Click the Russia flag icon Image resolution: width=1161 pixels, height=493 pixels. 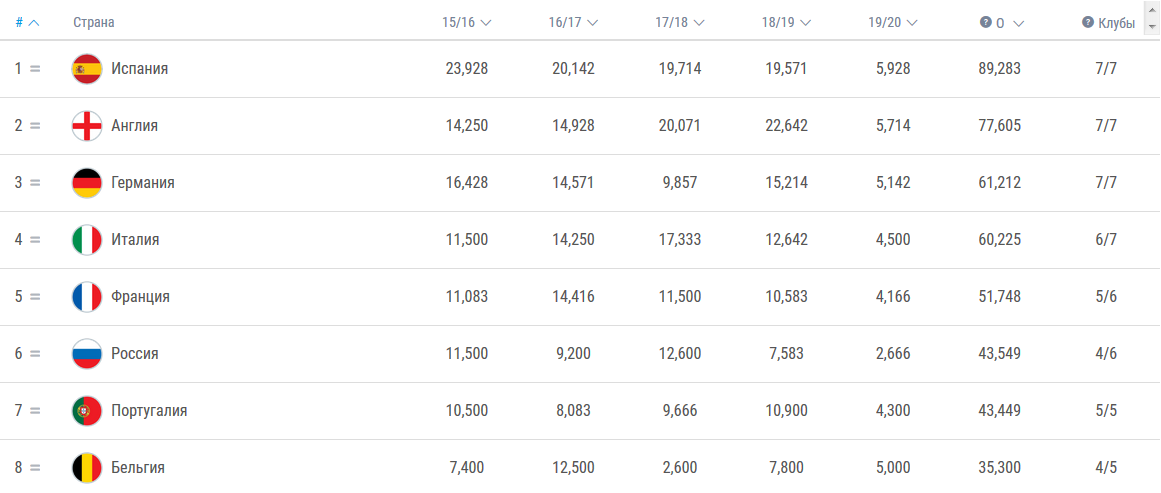[x=87, y=354]
